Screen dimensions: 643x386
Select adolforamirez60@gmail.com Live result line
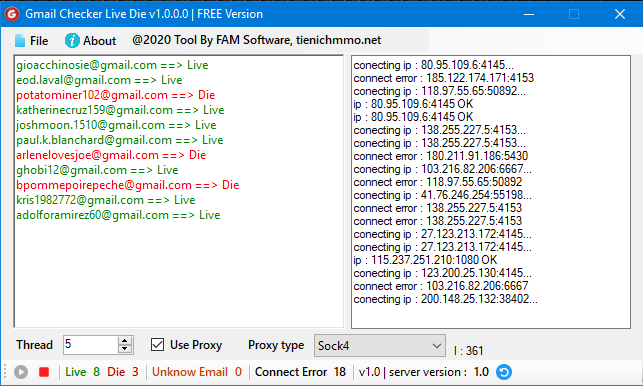(x=118, y=215)
